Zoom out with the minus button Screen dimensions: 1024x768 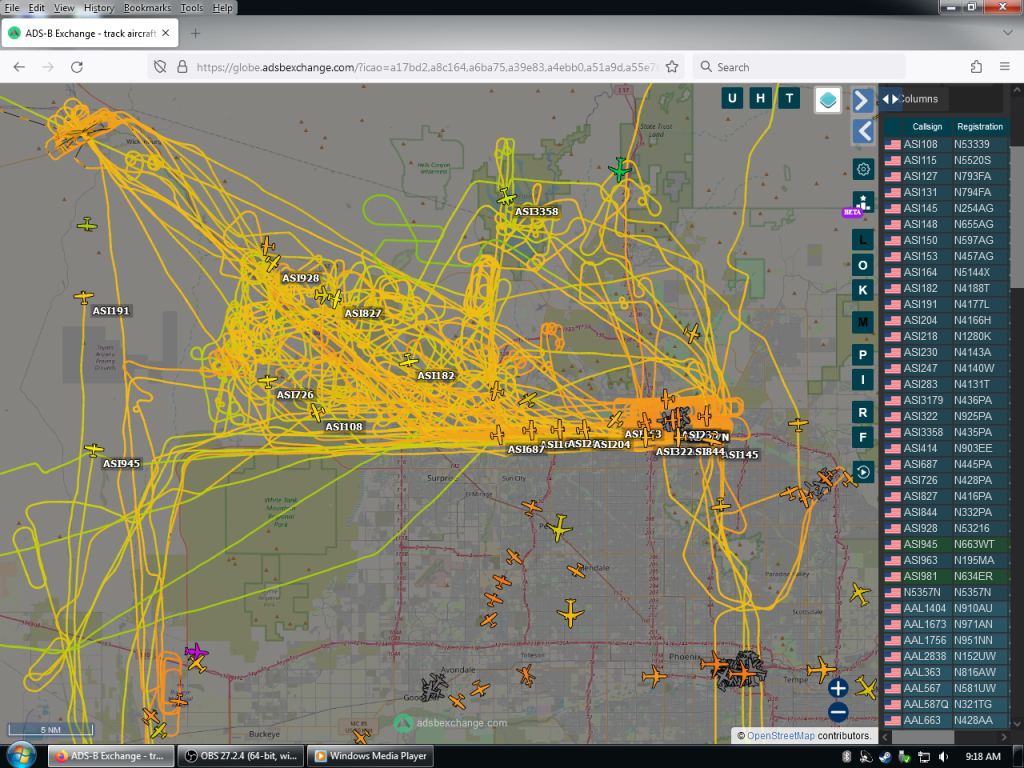coord(838,712)
